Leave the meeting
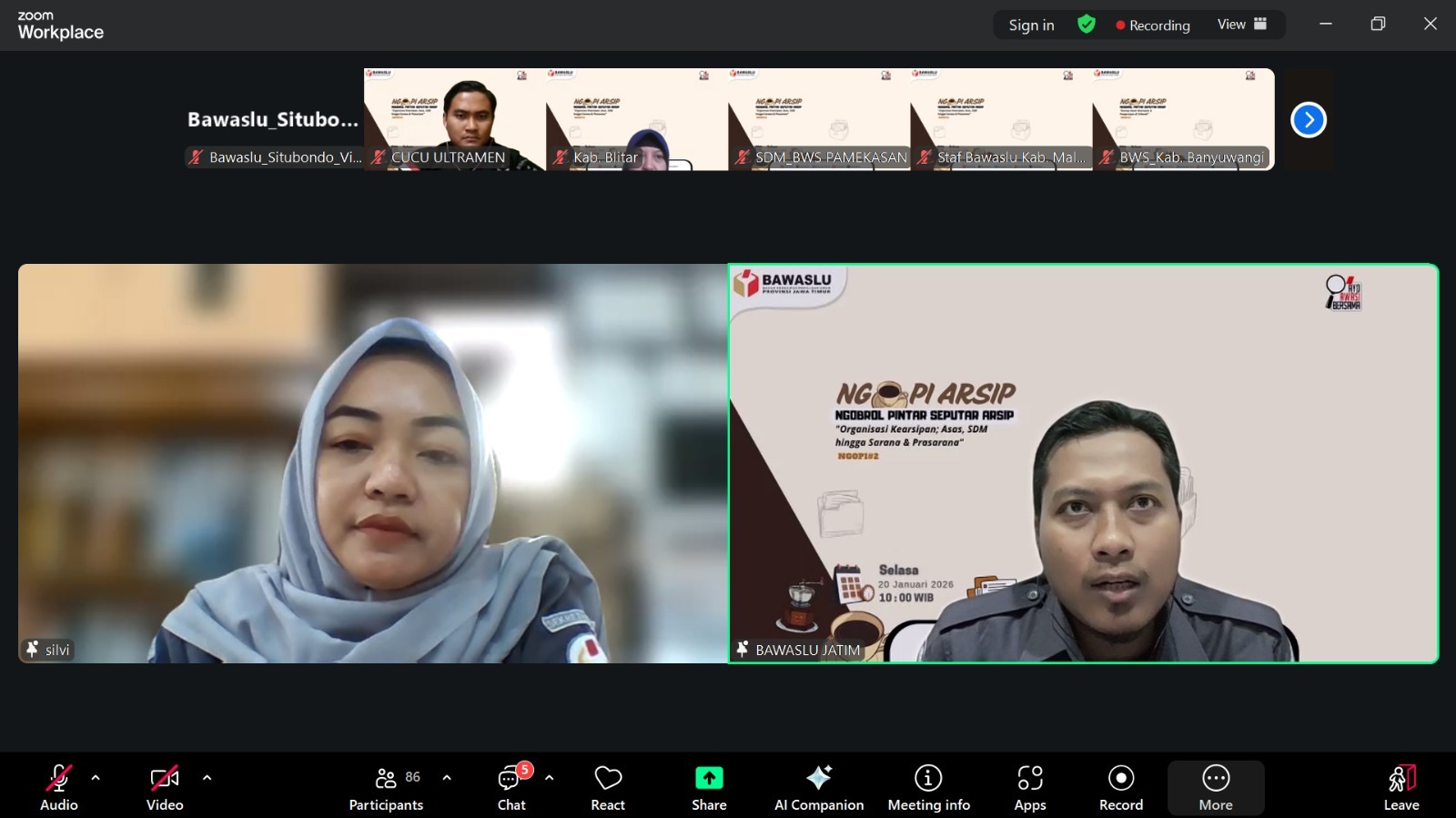This screenshot has width=1456, height=818. (x=1401, y=788)
